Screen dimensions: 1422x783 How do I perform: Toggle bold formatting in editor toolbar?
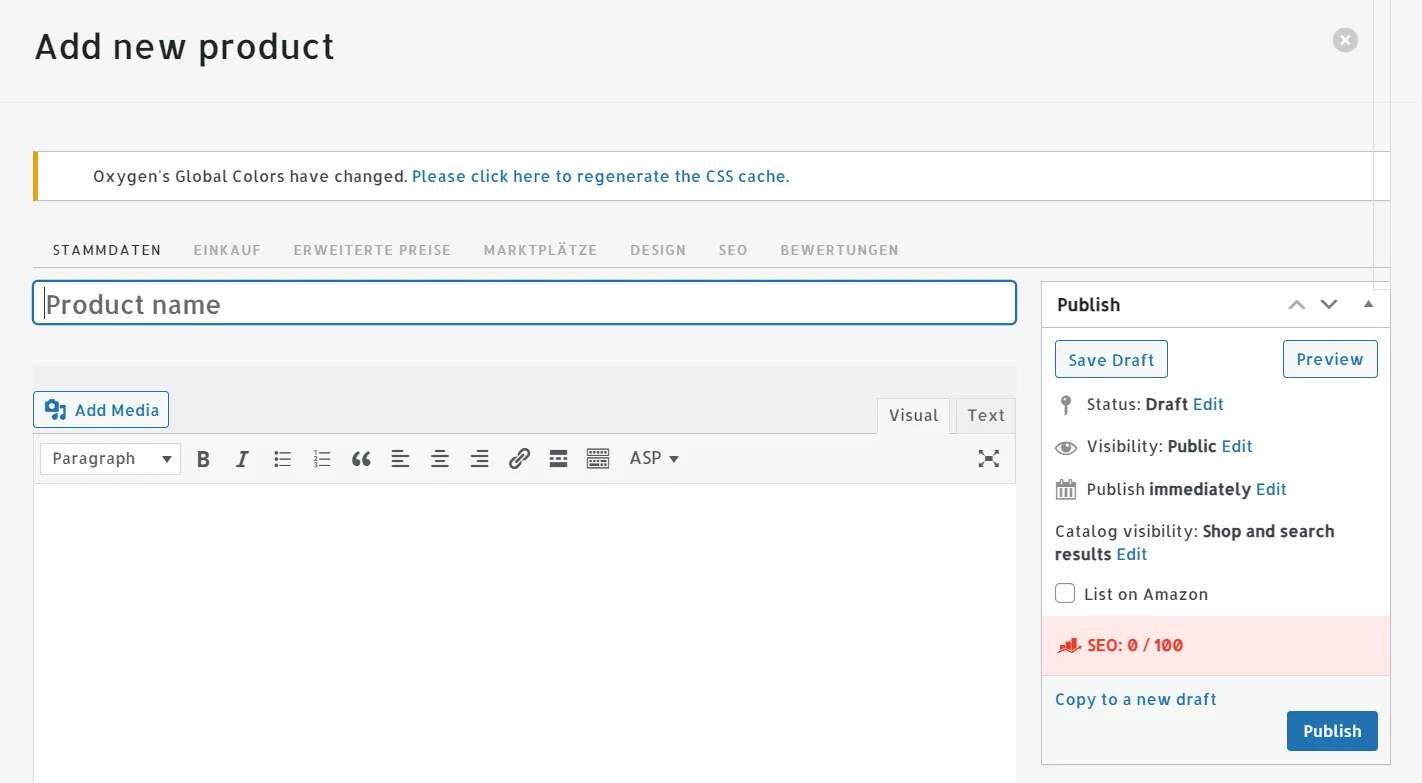tap(204, 459)
